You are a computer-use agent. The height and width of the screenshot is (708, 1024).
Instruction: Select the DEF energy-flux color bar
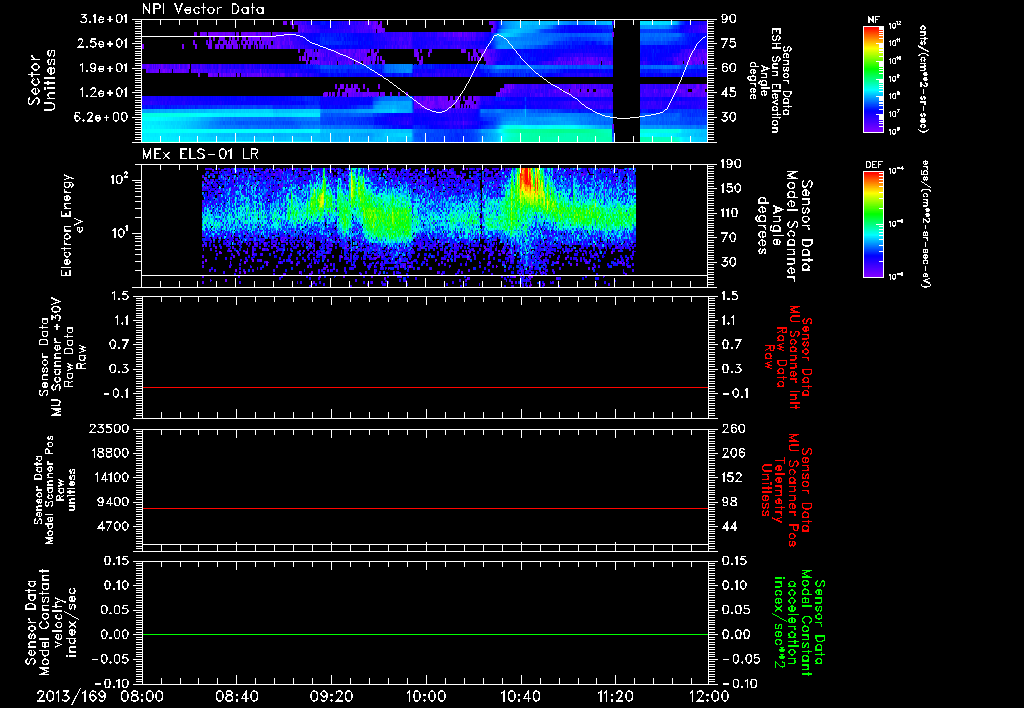pos(874,224)
